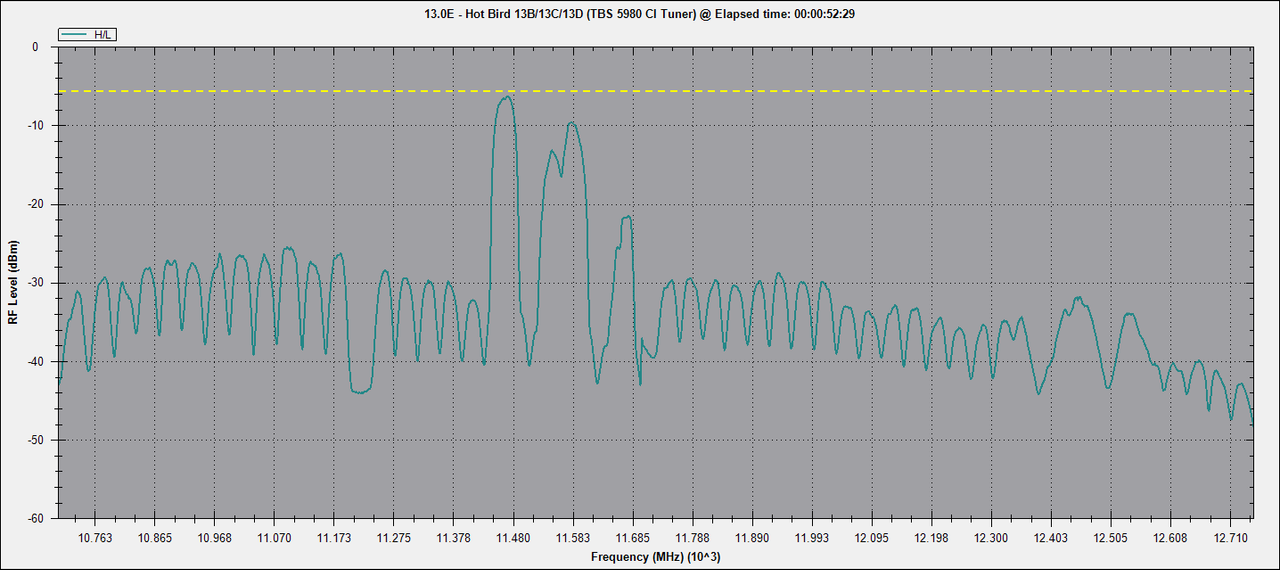Click the 11.993 frequency tick label
The height and width of the screenshot is (570, 1280).
point(812,538)
